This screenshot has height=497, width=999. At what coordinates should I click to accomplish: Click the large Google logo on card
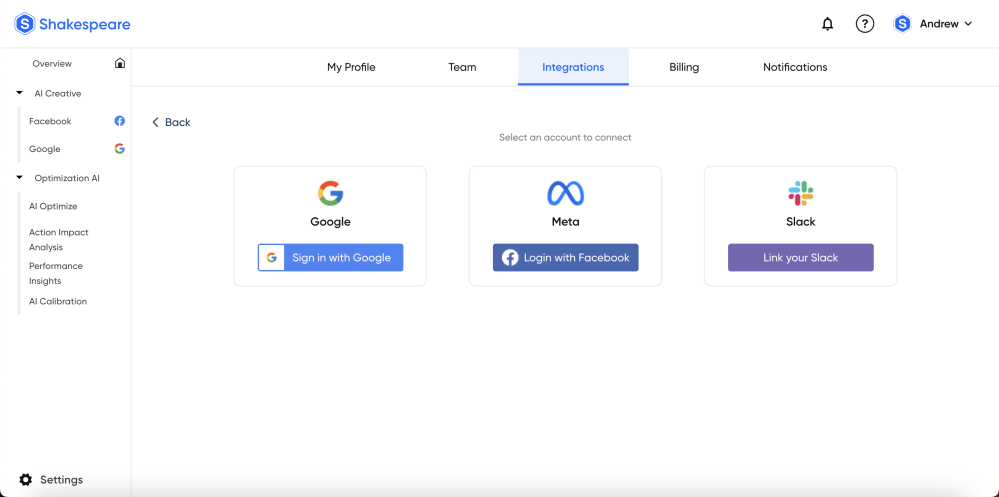[331, 193]
